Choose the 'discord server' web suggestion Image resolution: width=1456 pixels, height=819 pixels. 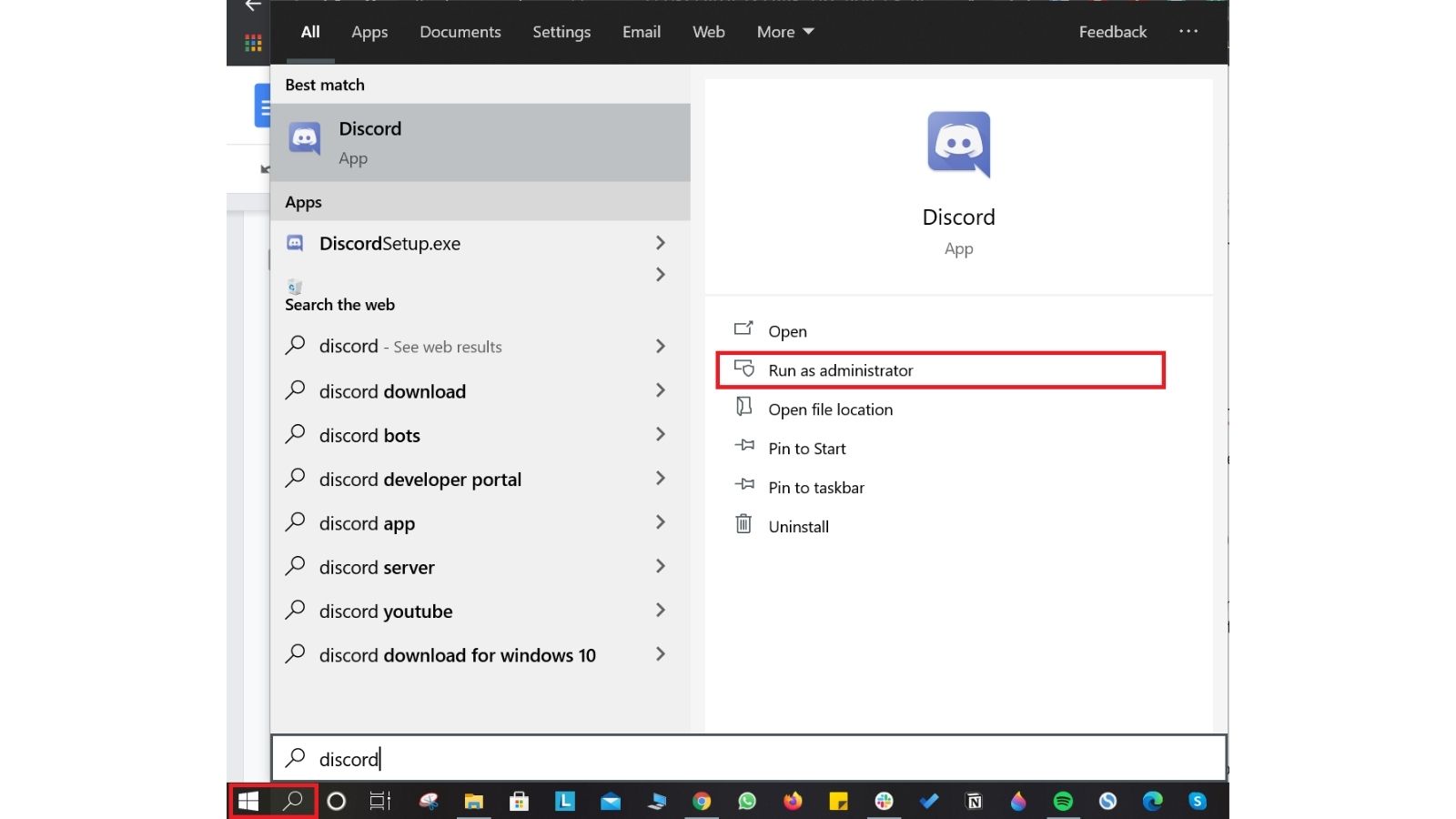377,567
